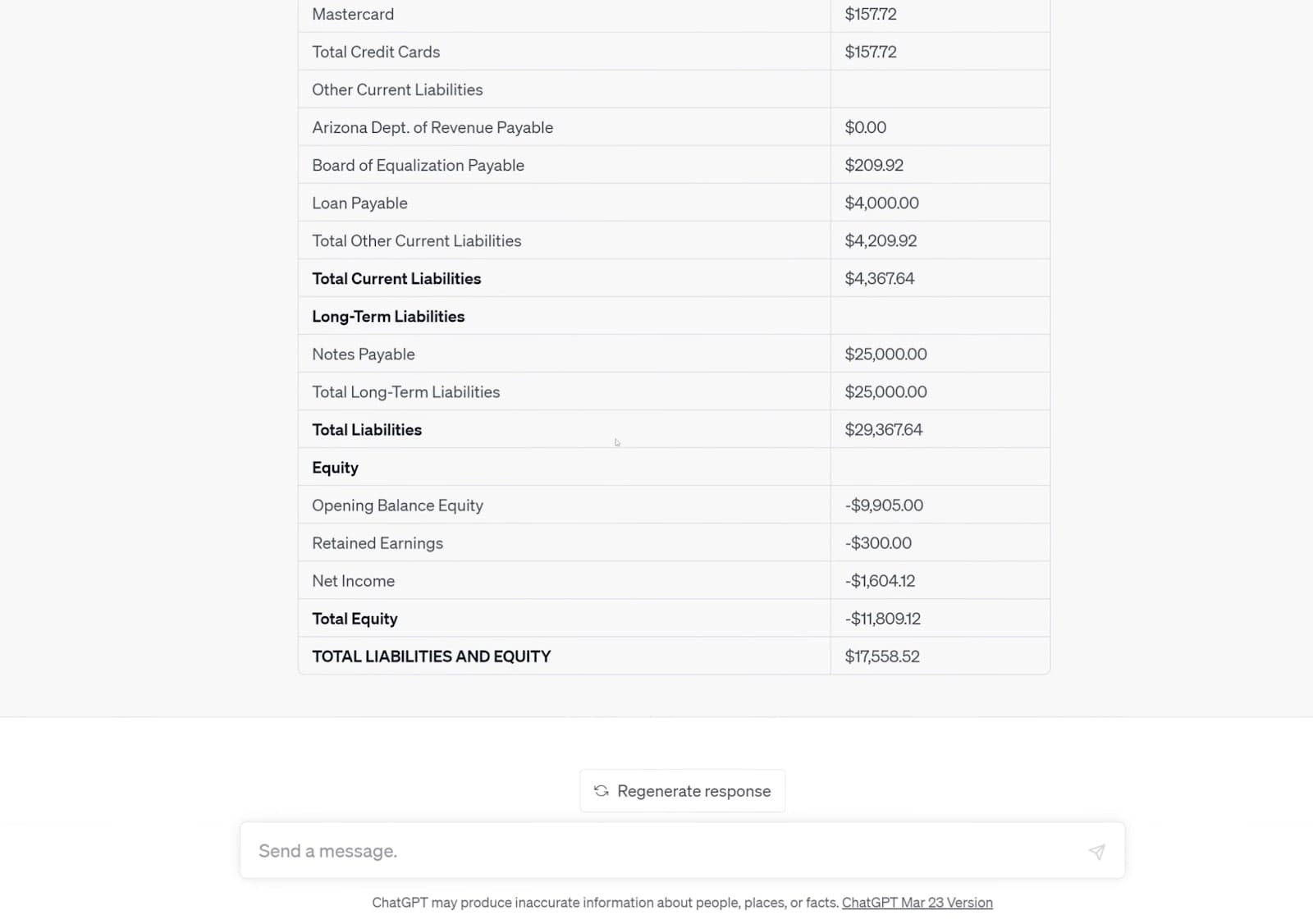Viewport: 1313px width, 924px height.
Task: Click the Total Equity row label
Action: point(355,619)
